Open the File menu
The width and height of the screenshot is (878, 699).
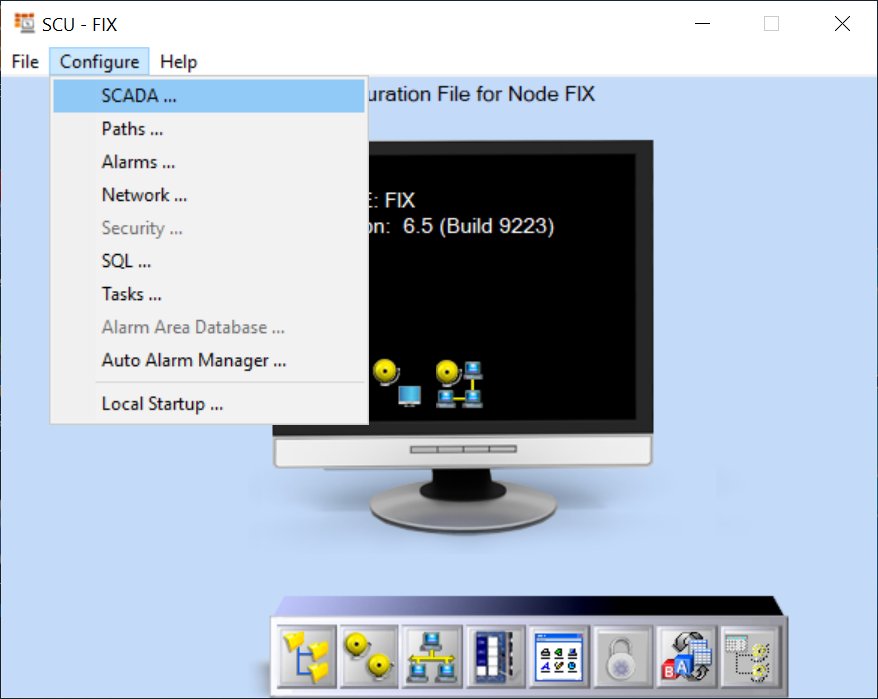tap(25, 62)
